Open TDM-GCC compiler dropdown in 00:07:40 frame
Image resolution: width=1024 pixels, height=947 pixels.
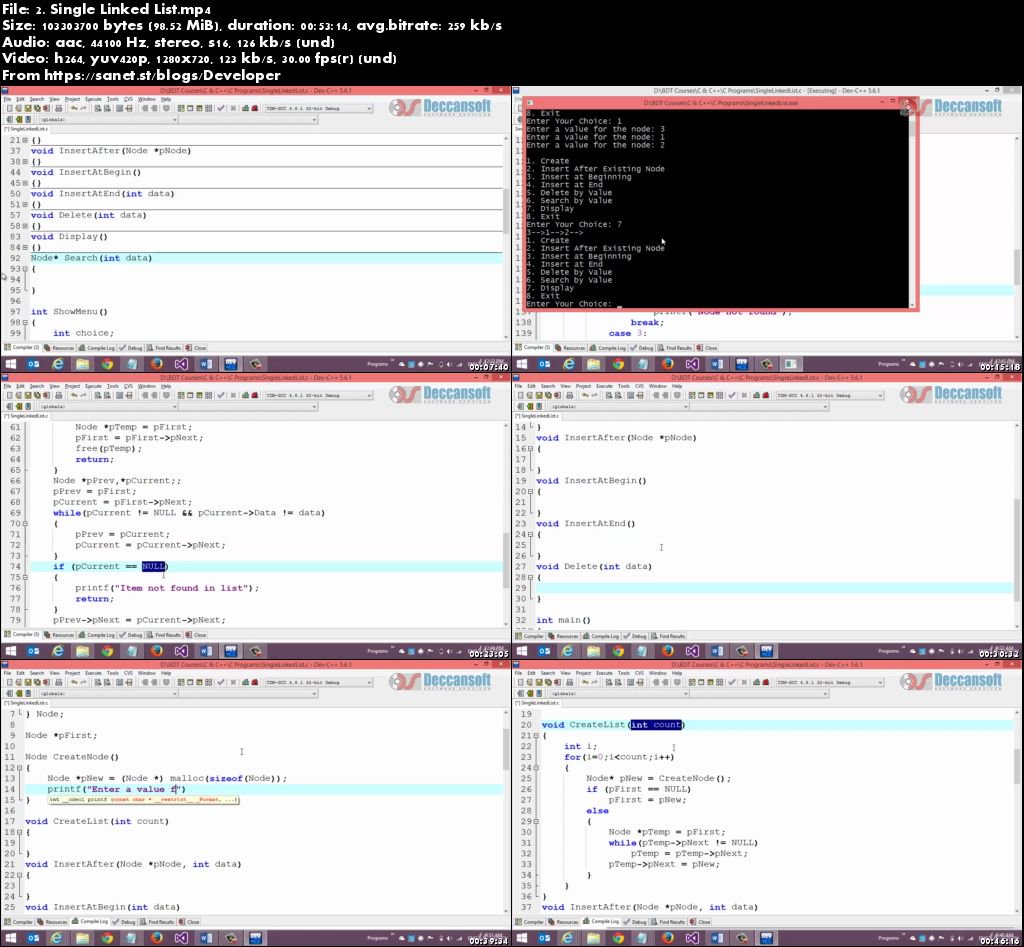point(369,108)
